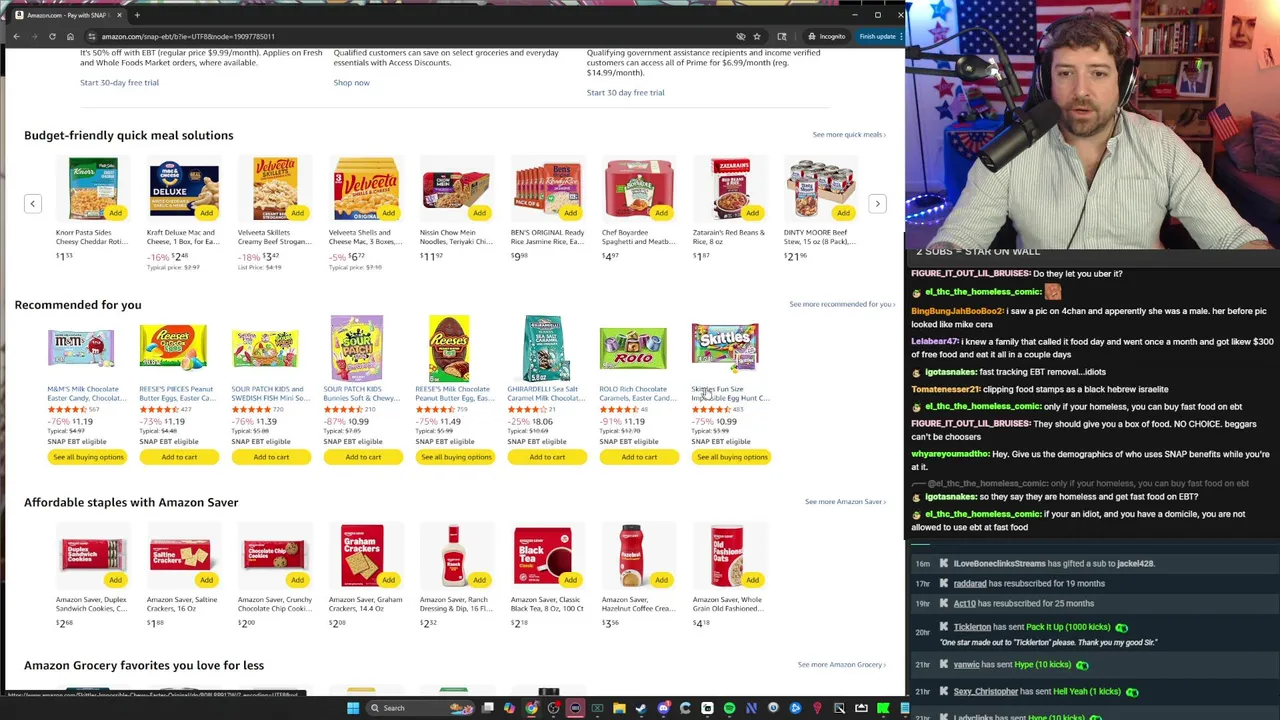Add Sour Patch Kids Bunnies to cart
Image resolution: width=1280 pixels, height=720 pixels.
[x=363, y=457]
